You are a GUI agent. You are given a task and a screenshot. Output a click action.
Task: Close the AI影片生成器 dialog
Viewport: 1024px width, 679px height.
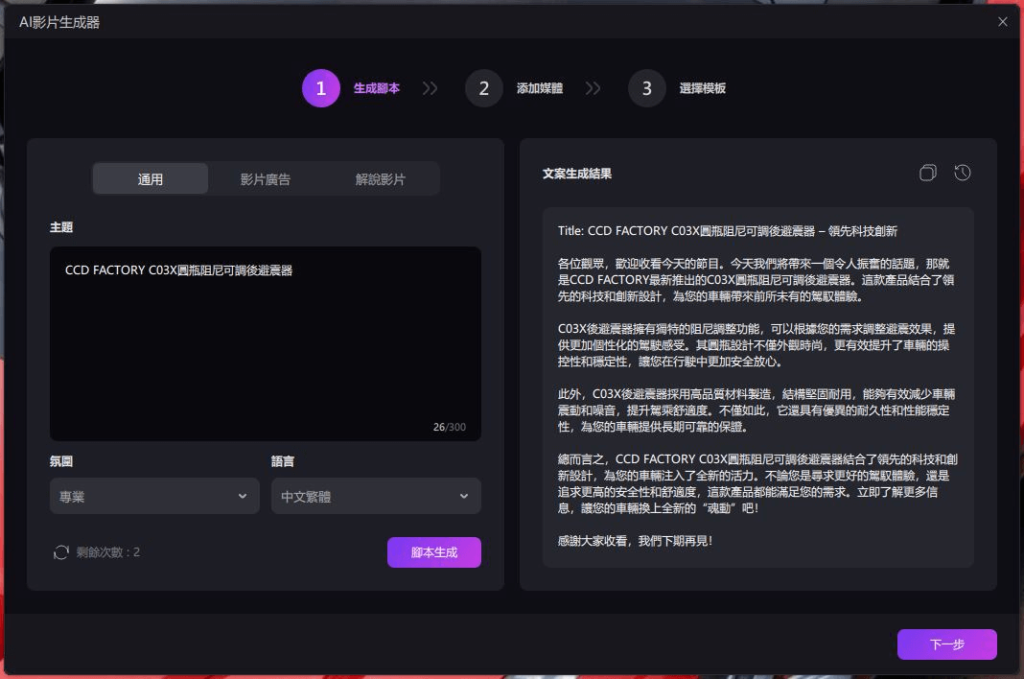click(1002, 22)
